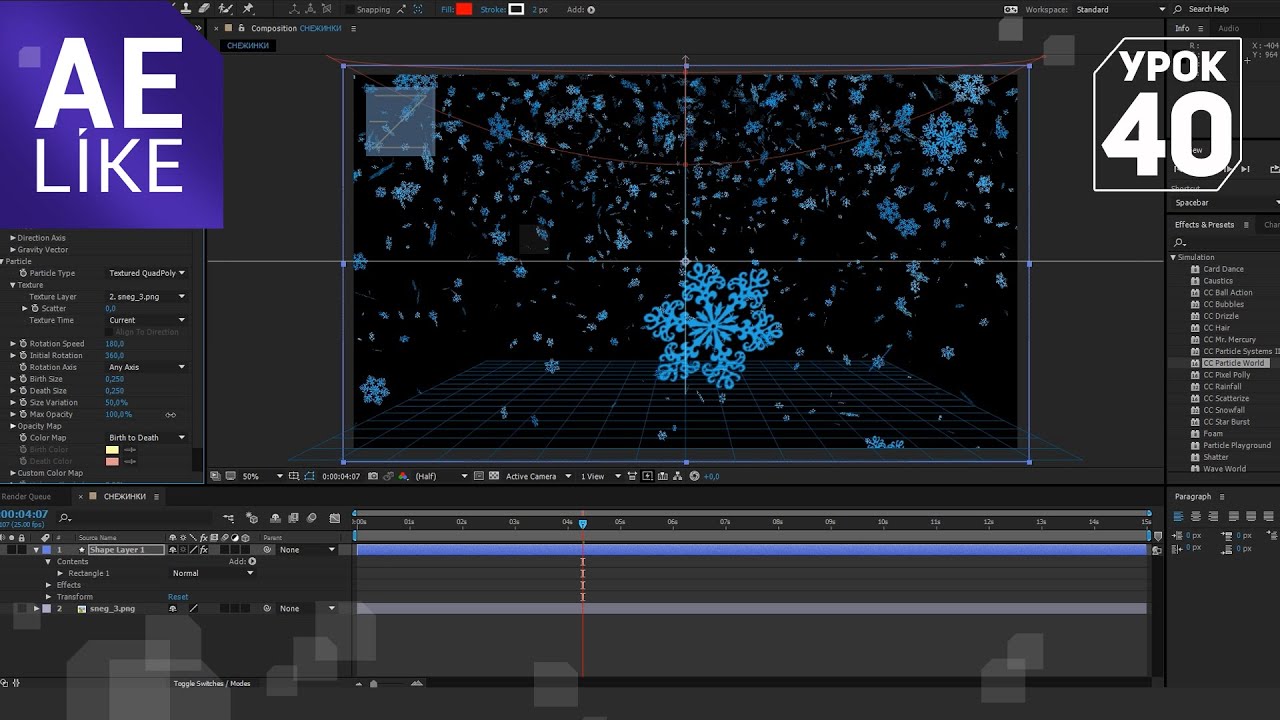Screen dimensions: 1280x720
Task: Open the Particle Type dropdown
Action: pos(147,273)
